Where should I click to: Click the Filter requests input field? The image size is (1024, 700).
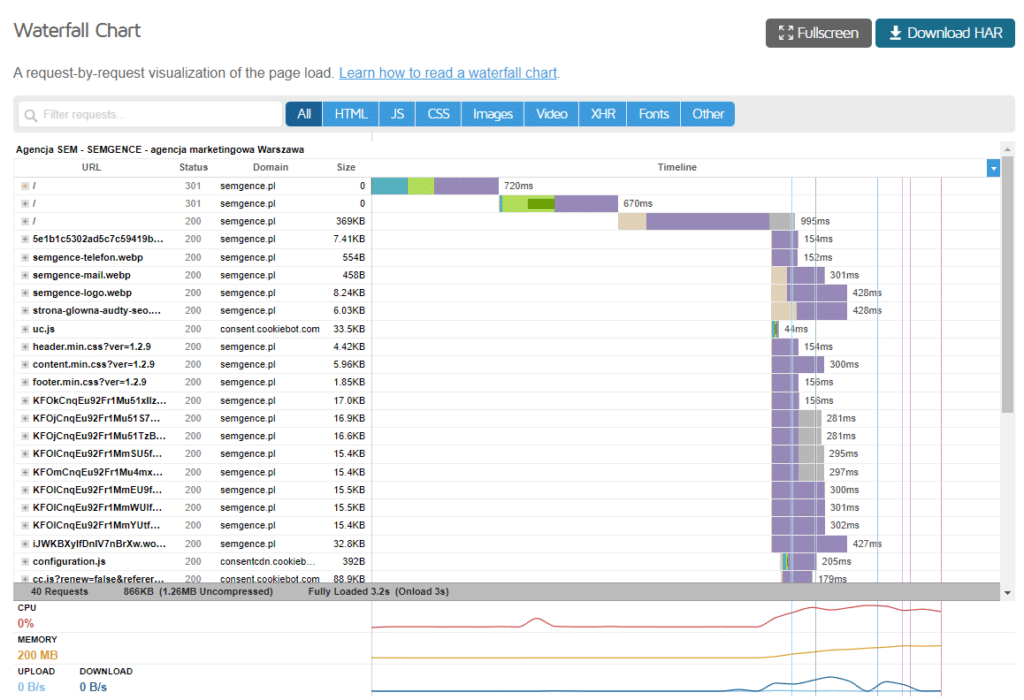(x=150, y=114)
